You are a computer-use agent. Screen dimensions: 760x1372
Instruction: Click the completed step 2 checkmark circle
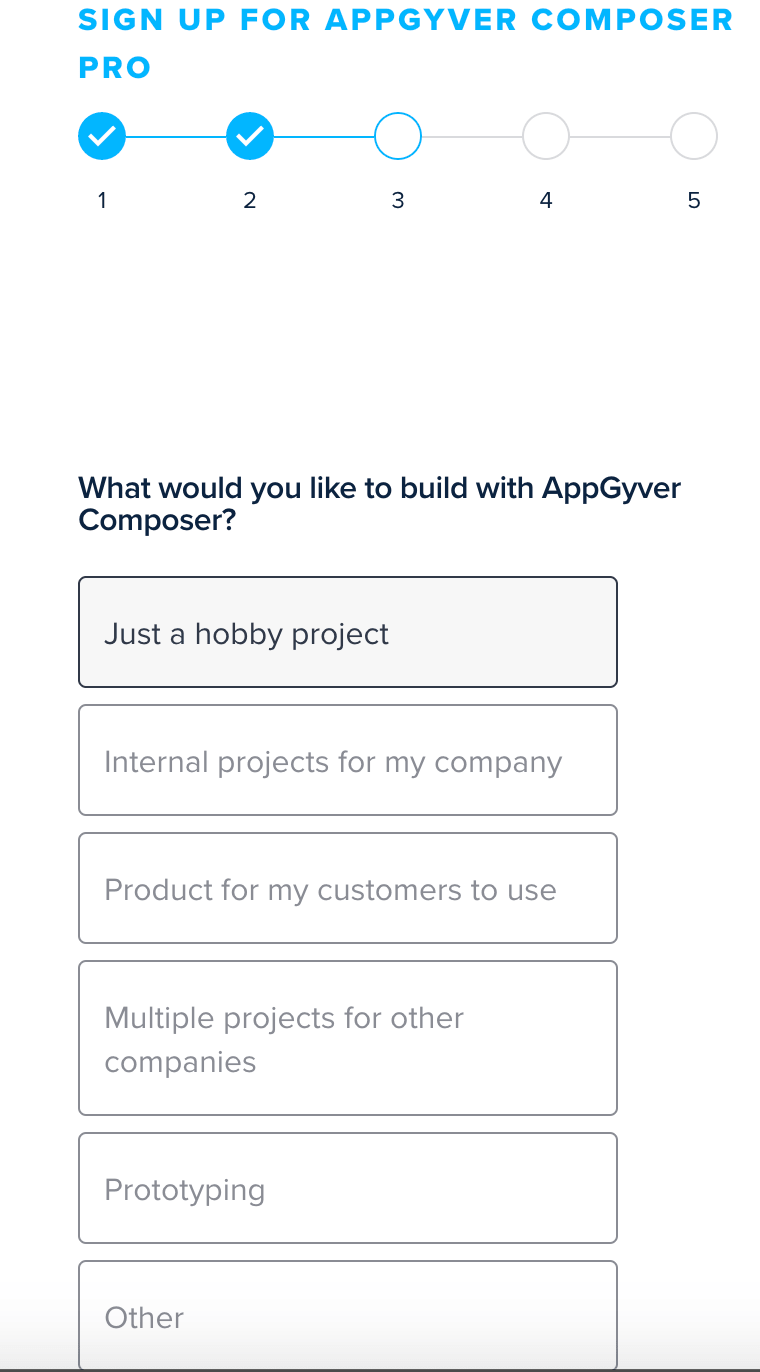tap(250, 136)
